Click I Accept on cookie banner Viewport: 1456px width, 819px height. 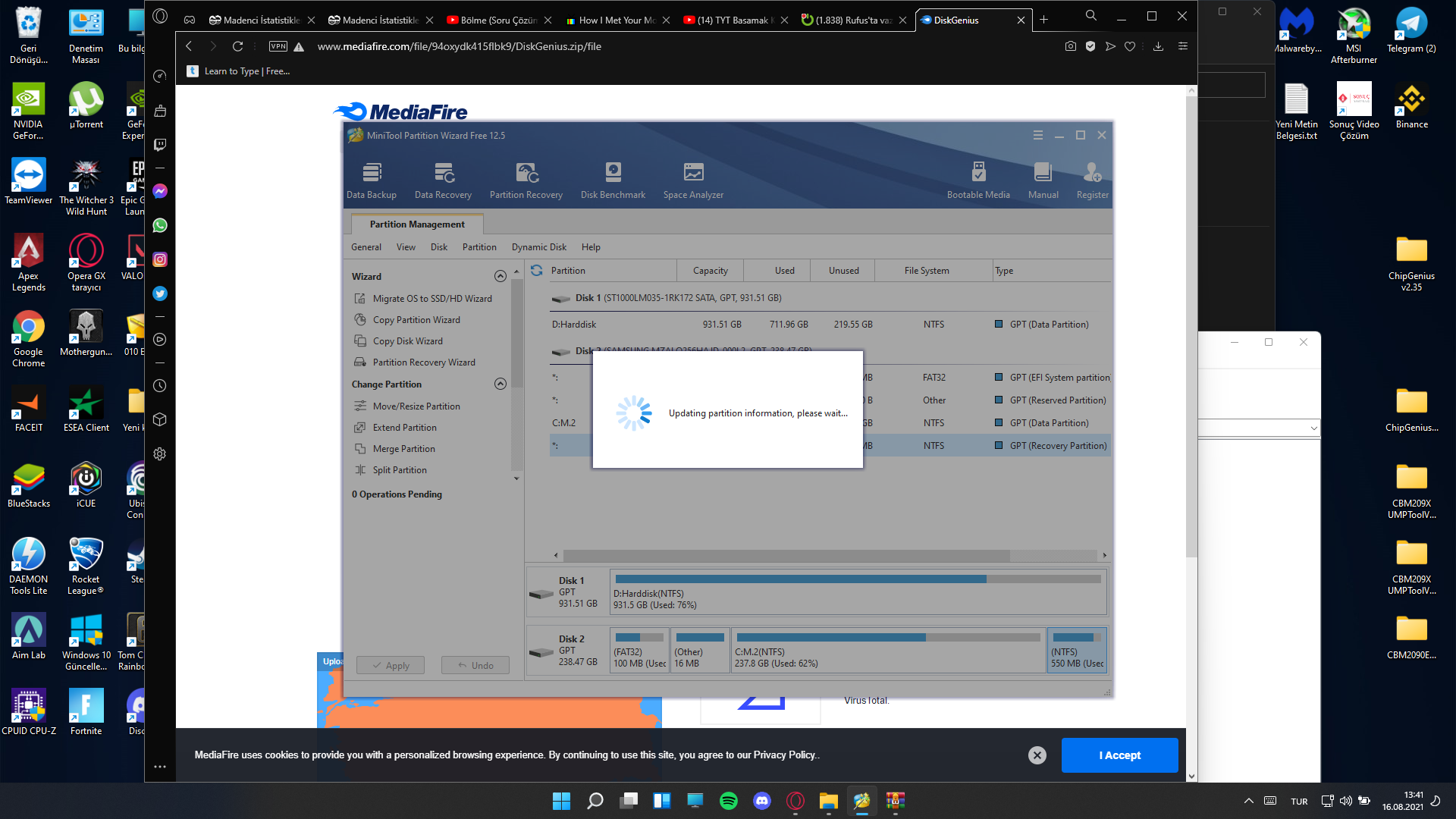(1119, 755)
